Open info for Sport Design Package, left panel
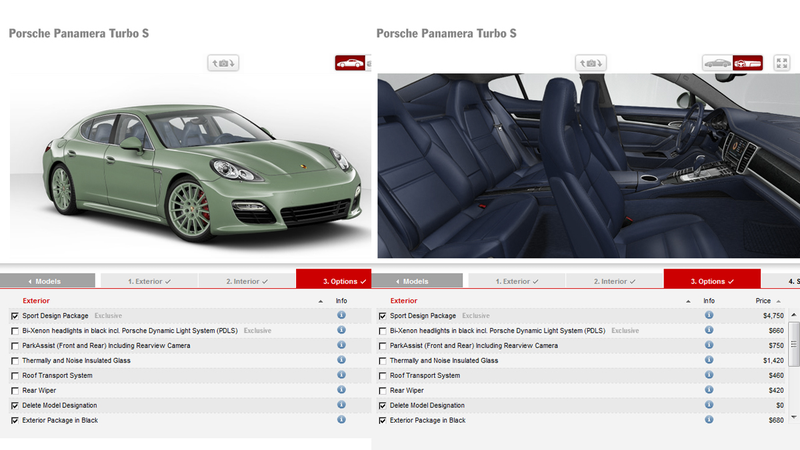 (341, 315)
